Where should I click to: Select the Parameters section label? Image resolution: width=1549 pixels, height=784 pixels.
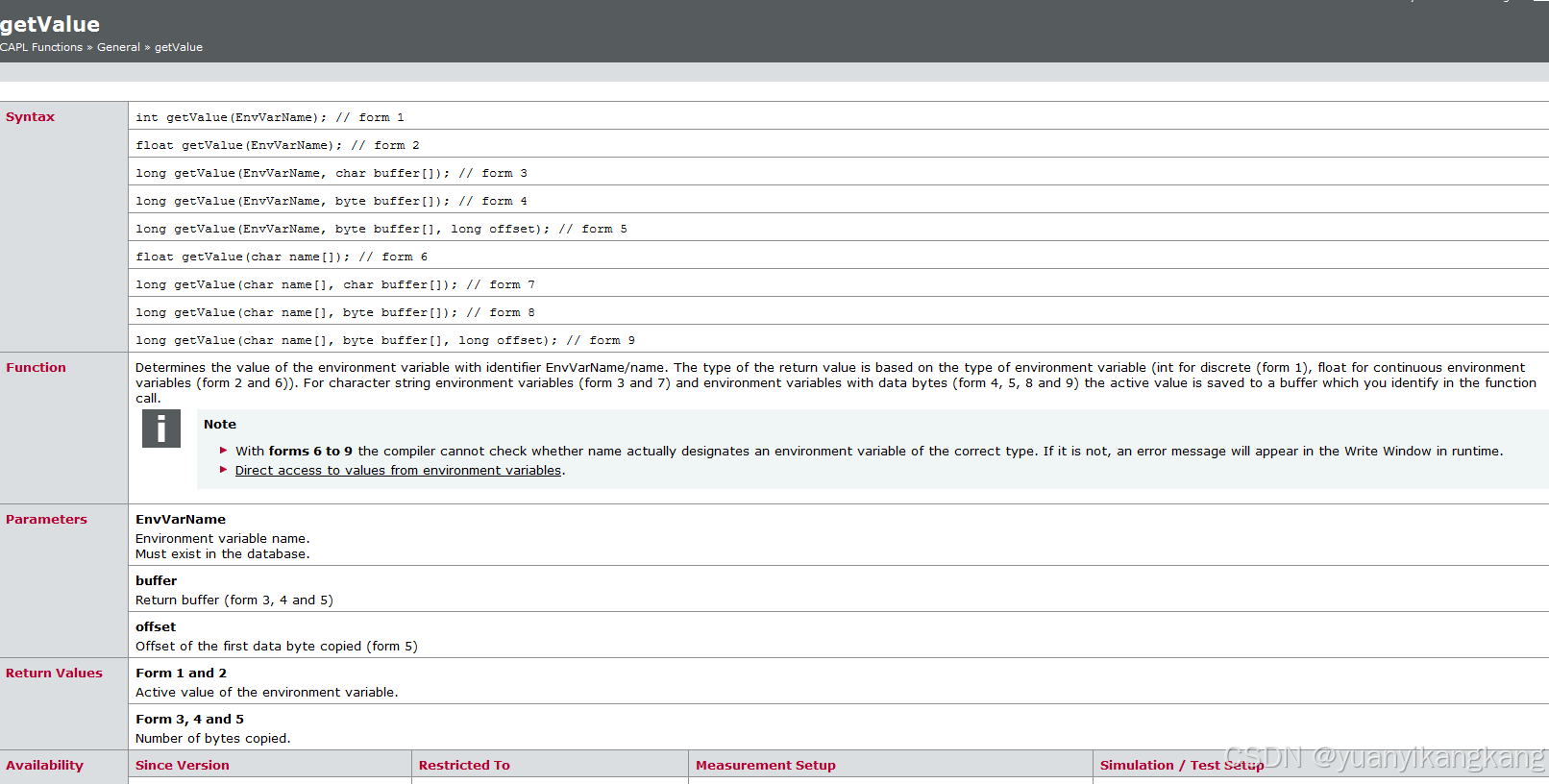click(x=46, y=520)
